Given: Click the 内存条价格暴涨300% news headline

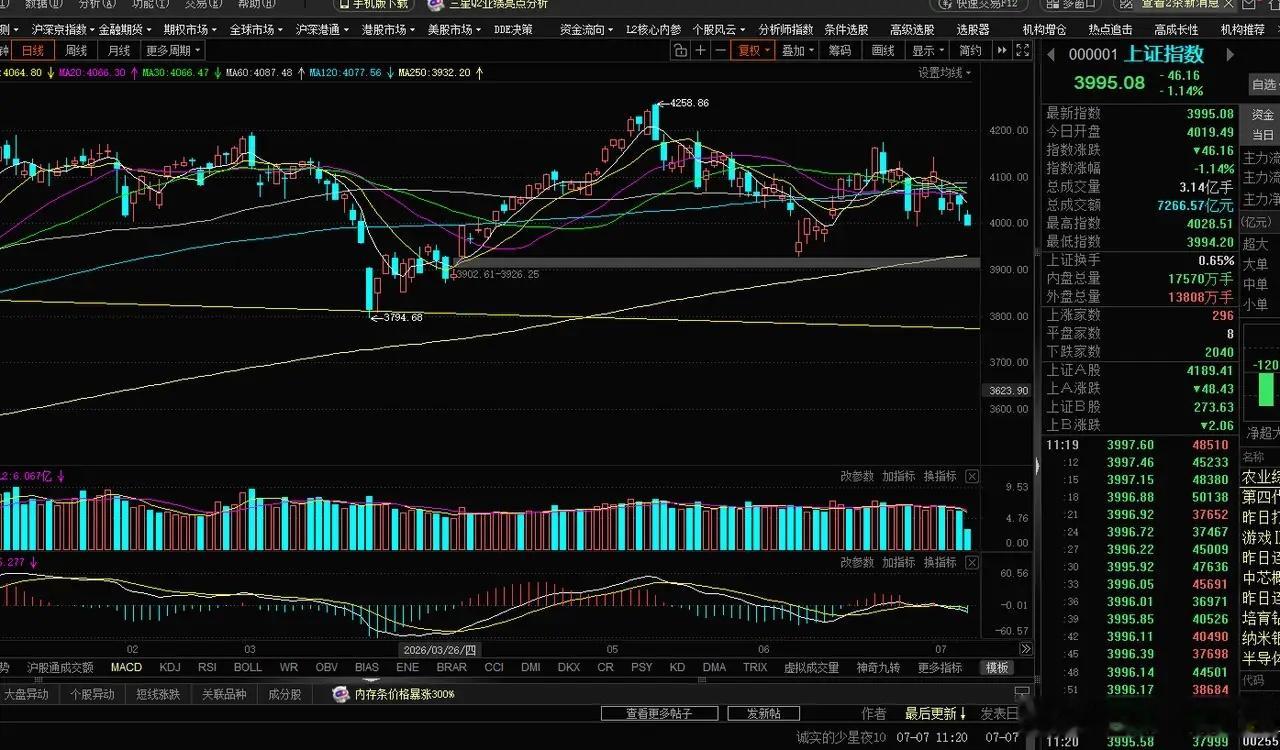Looking at the screenshot, I should (x=405, y=694).
